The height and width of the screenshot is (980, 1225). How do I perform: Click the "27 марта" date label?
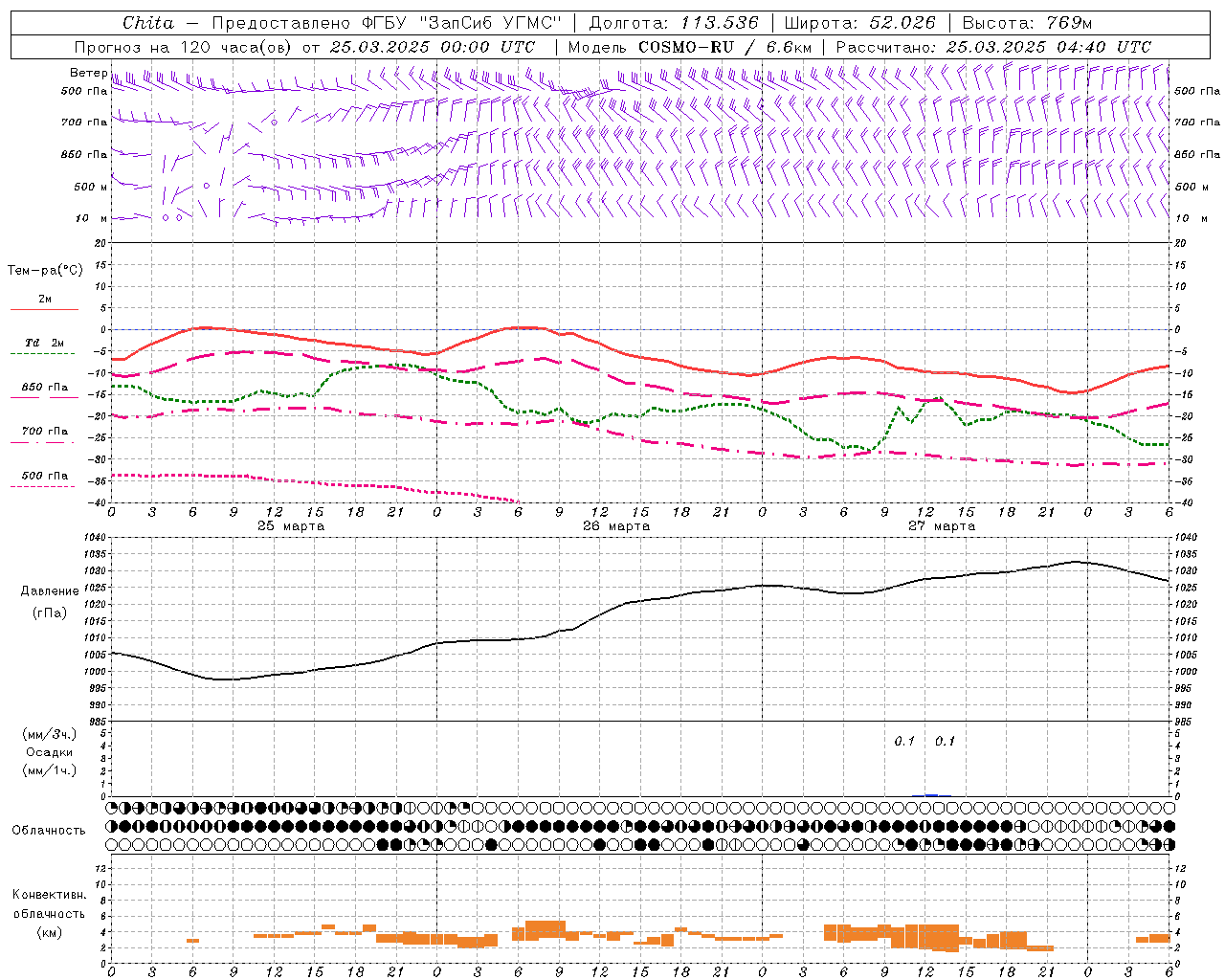[942, 526]
